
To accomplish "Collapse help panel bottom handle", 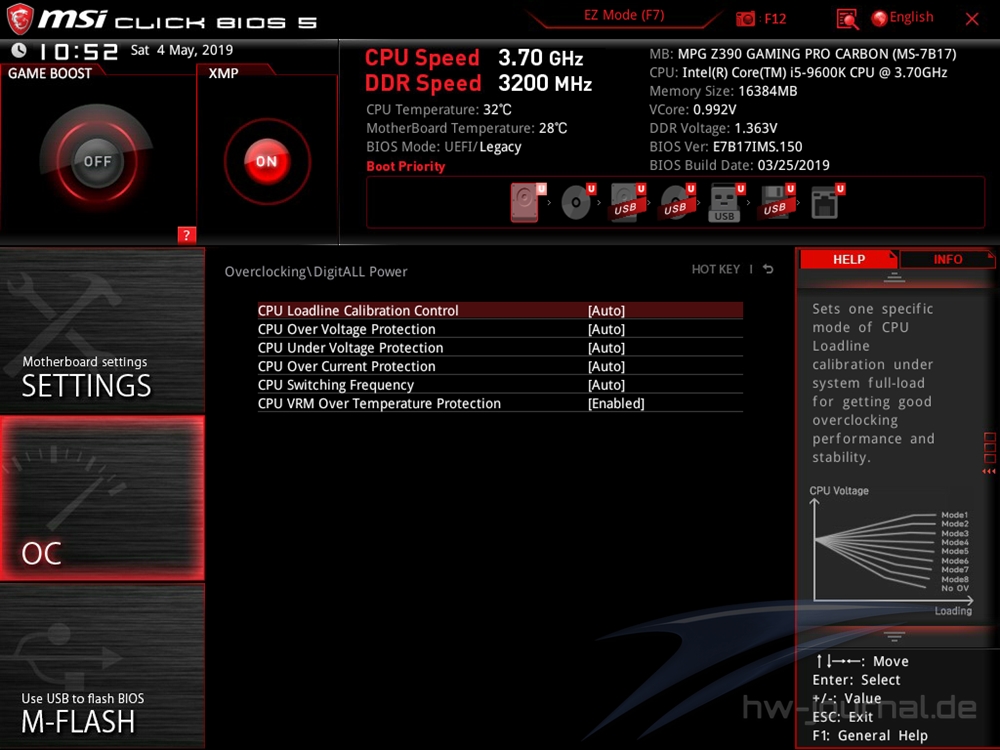I will coord(894,636).
